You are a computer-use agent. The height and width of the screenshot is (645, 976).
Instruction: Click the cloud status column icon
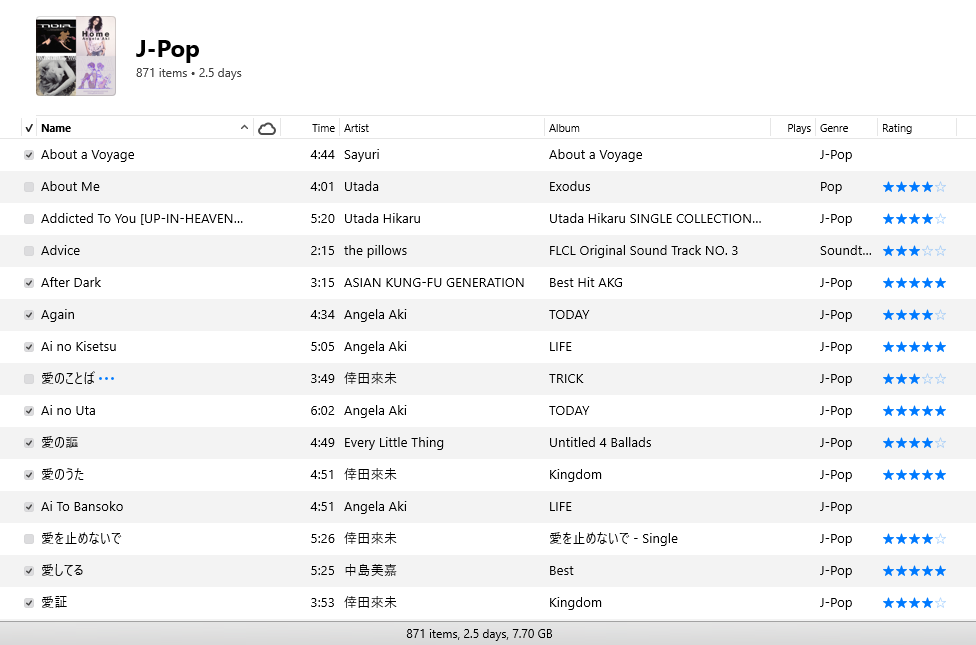pyautogui.click(x=267, y=128)
